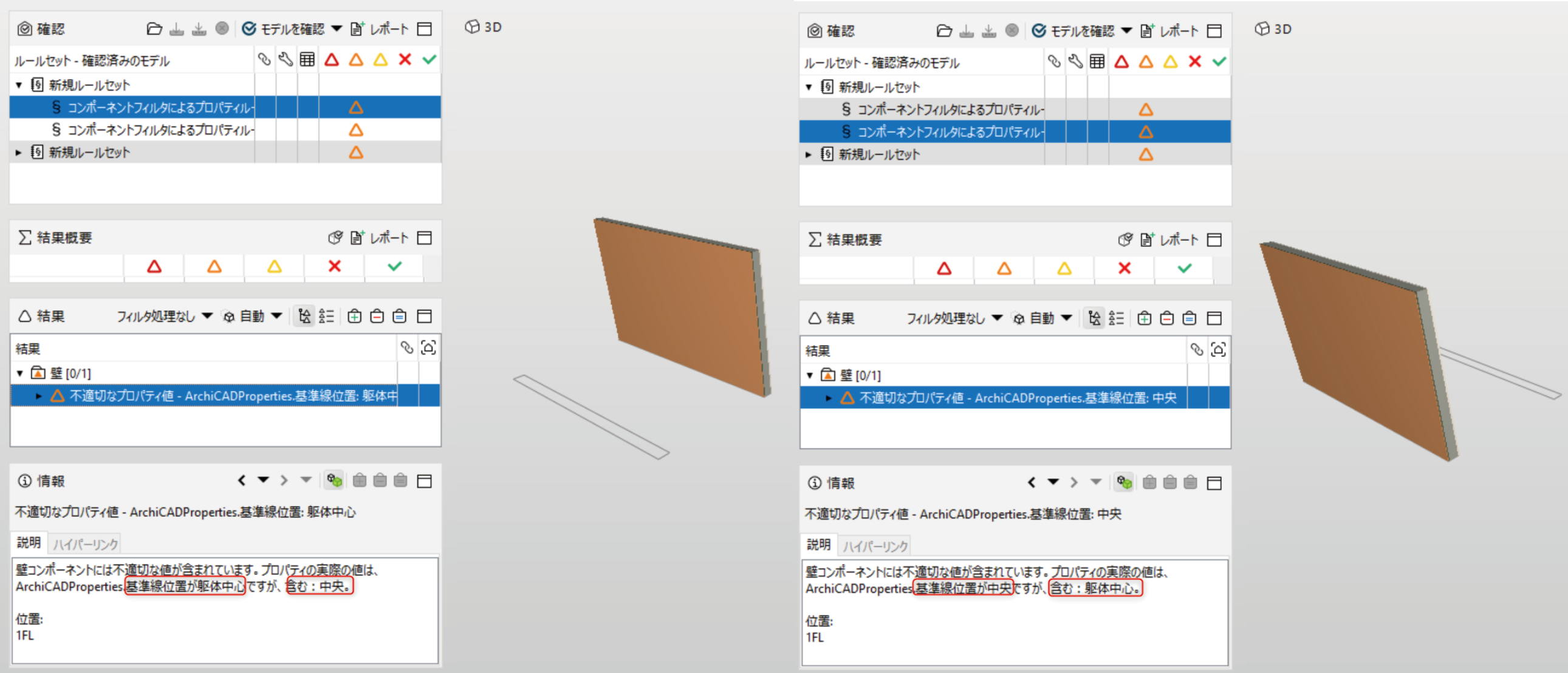Click plus selection-basket icon in left 結果 toolbar
1568x673 pixels.
[x=354, y=316]
